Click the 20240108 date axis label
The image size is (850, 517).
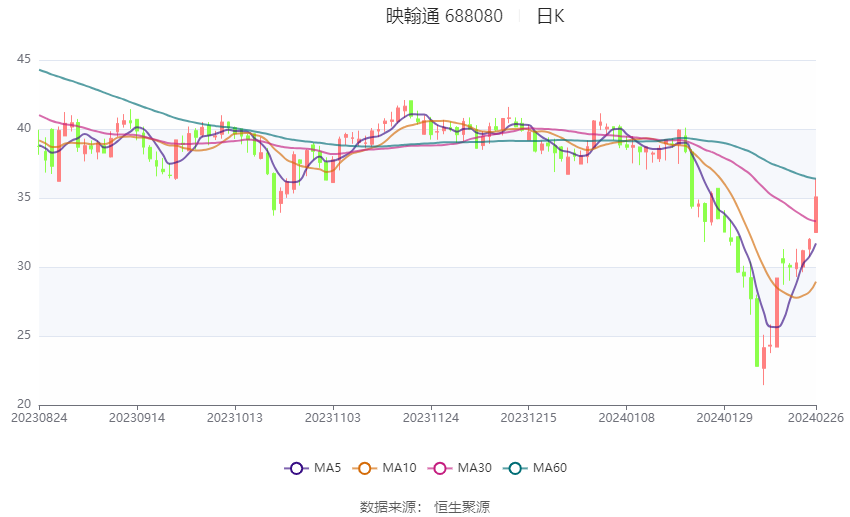(627, 418)
